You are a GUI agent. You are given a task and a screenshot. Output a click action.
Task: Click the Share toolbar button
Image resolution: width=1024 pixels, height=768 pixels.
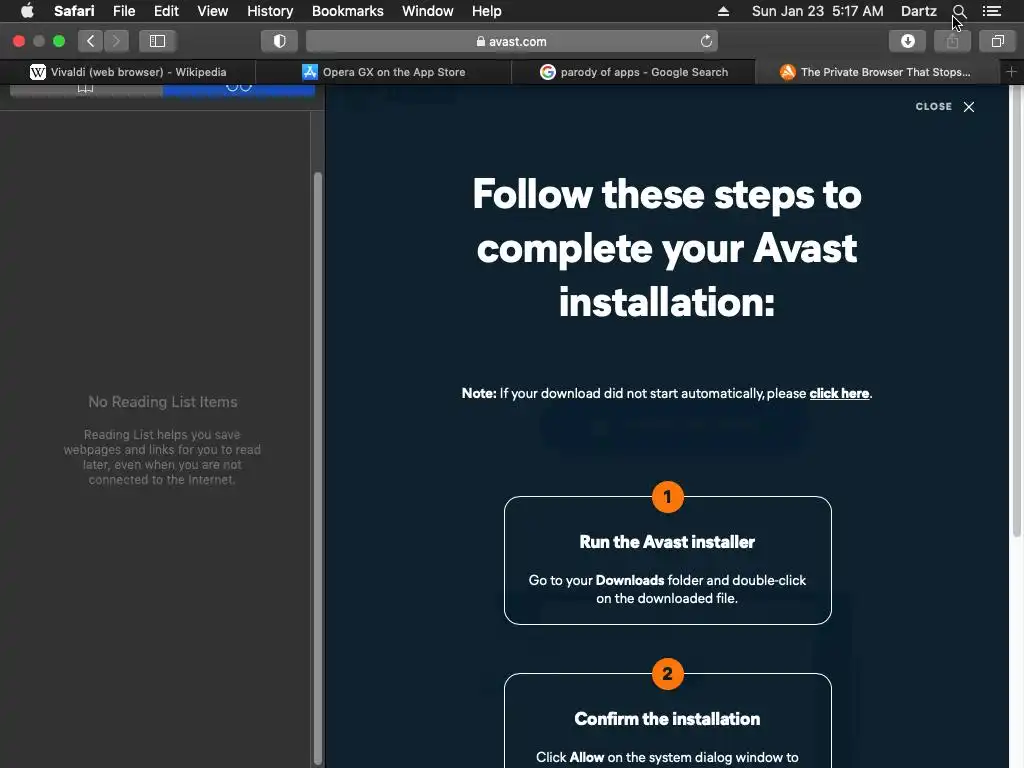(952, 41)
